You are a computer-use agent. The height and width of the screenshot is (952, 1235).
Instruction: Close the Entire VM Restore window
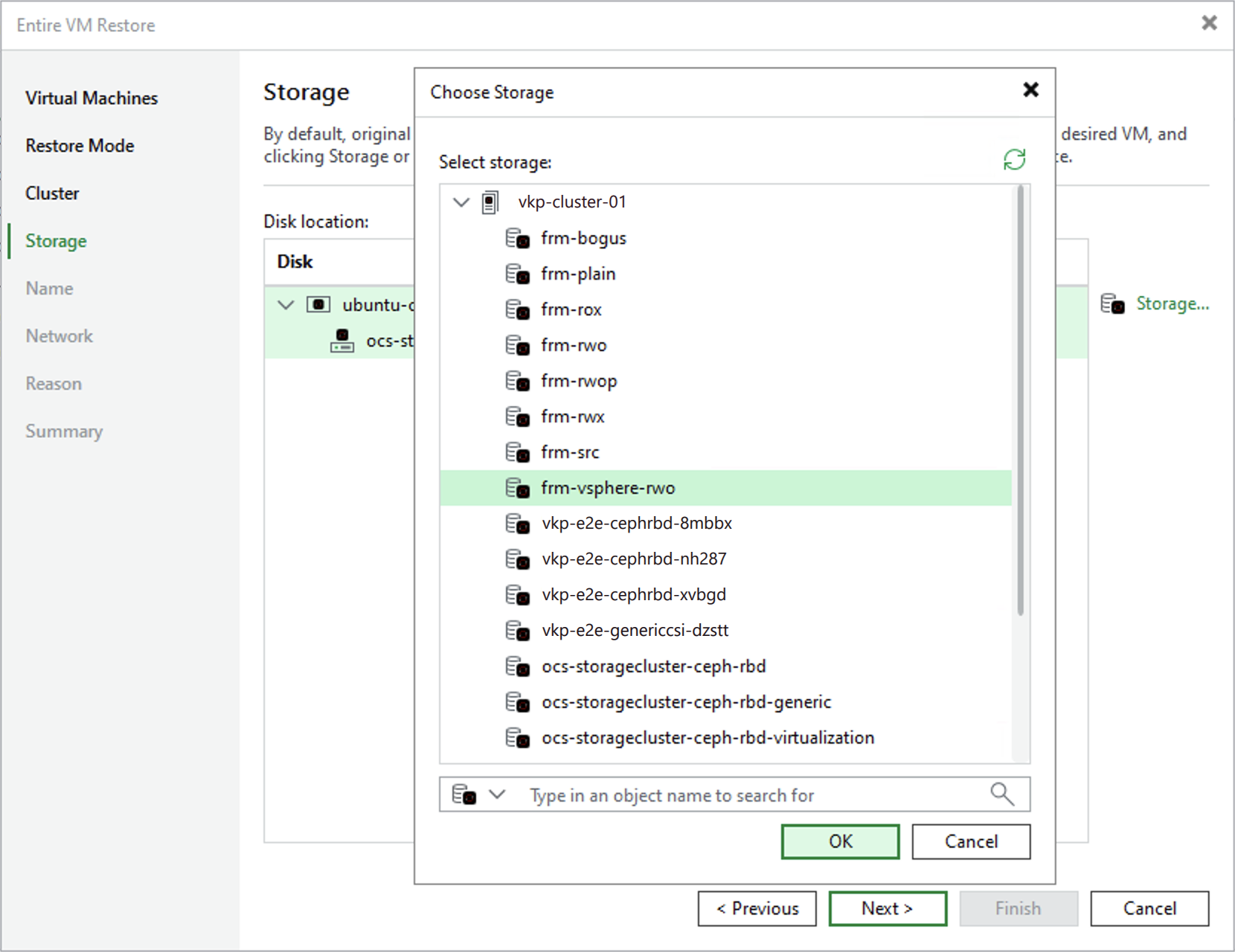click(1209, 23)
